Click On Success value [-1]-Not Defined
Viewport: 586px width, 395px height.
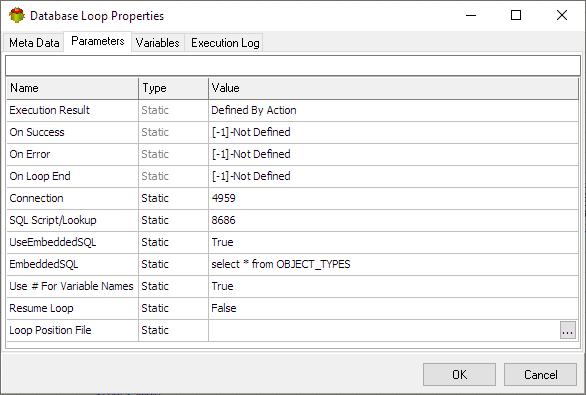(251, 132)
